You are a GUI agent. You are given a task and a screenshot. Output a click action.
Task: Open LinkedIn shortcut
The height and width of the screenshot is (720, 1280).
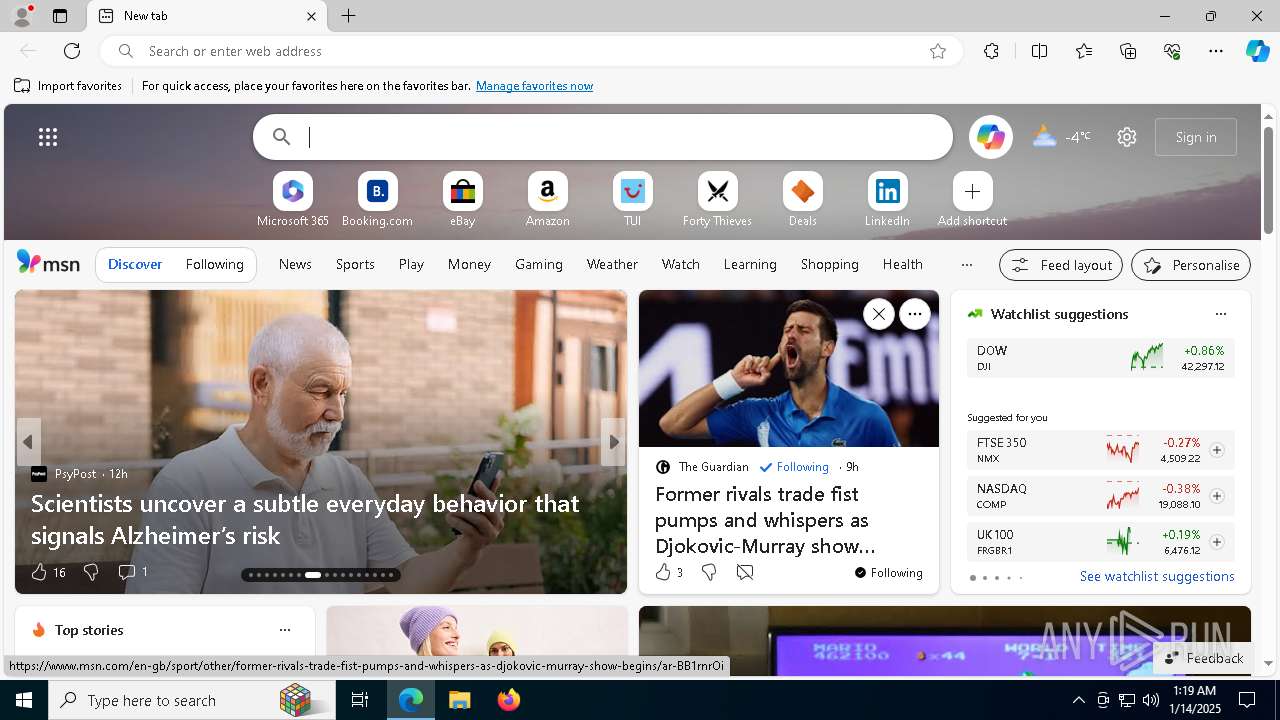(888, 200)
